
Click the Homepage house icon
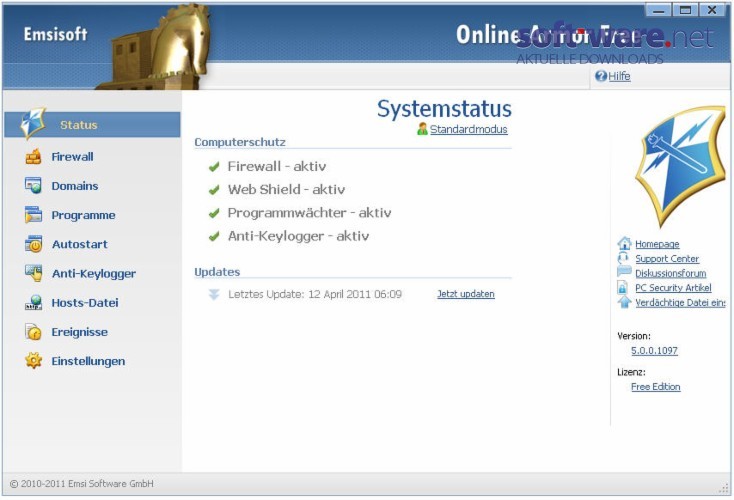(x=624, y=243)
